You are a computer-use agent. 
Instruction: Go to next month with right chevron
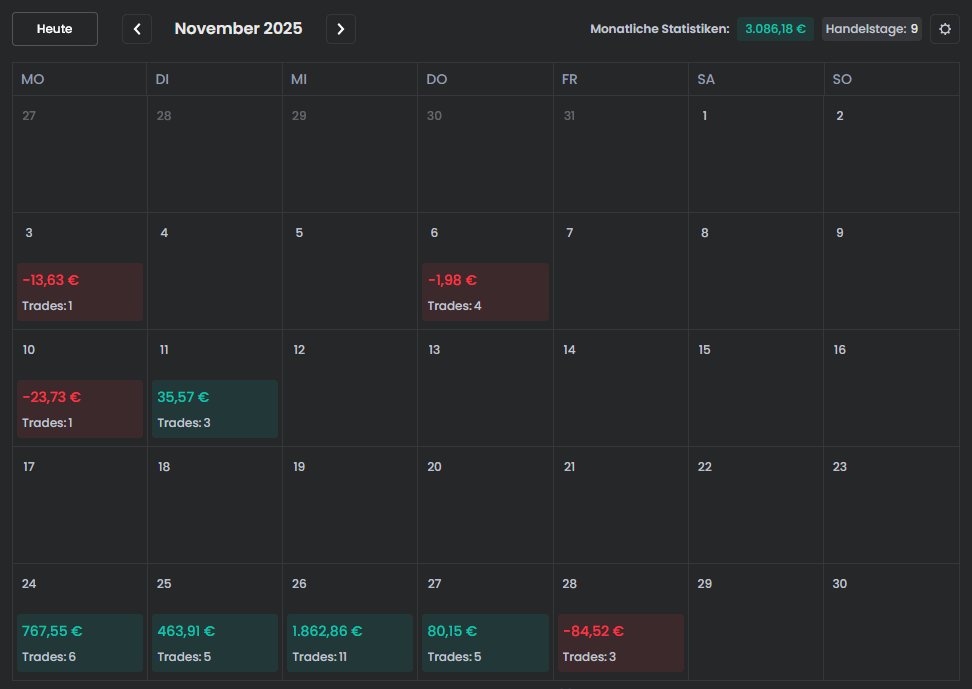(340, 29)
